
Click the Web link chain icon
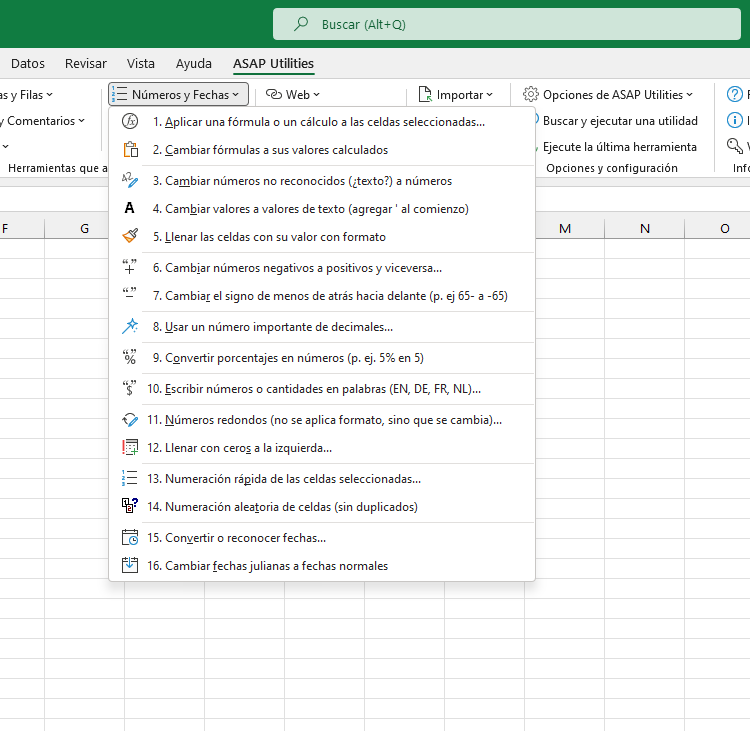click(274, 94)
